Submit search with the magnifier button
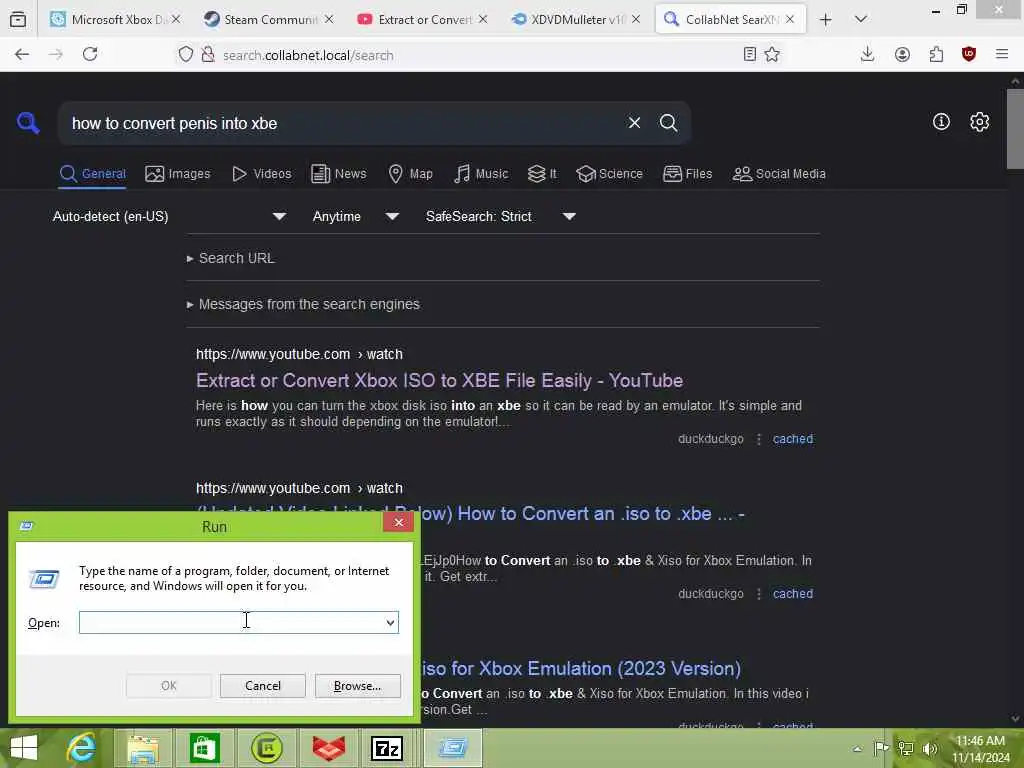The height and width of the screenshot is (768, 1024). (668, 123)
